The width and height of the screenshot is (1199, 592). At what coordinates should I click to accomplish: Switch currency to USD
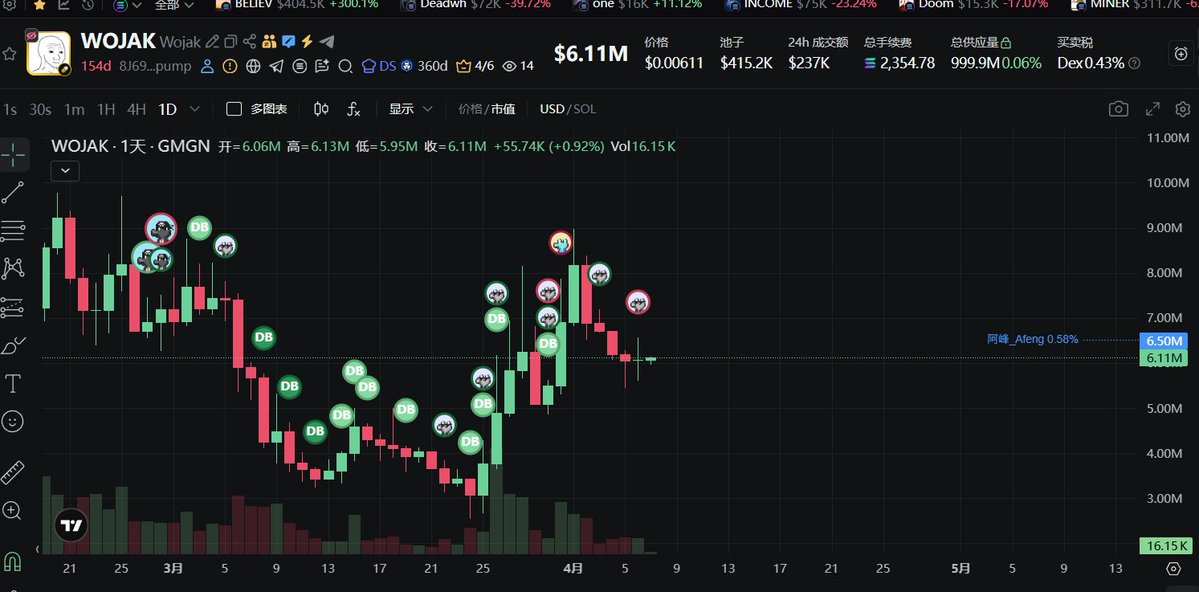point(551,109)
